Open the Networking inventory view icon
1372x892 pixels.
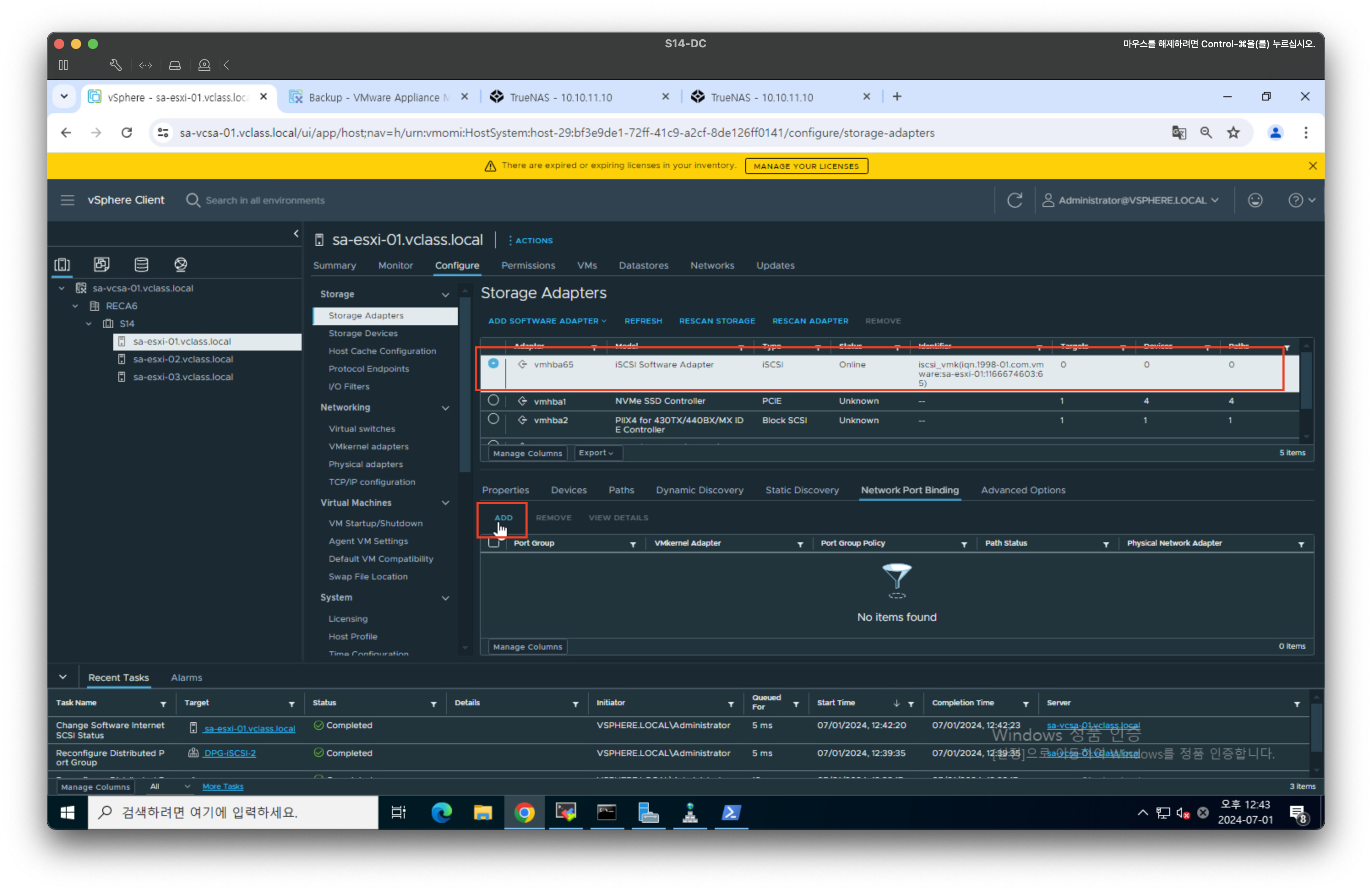pyautogui.click(x=180, y=264)
